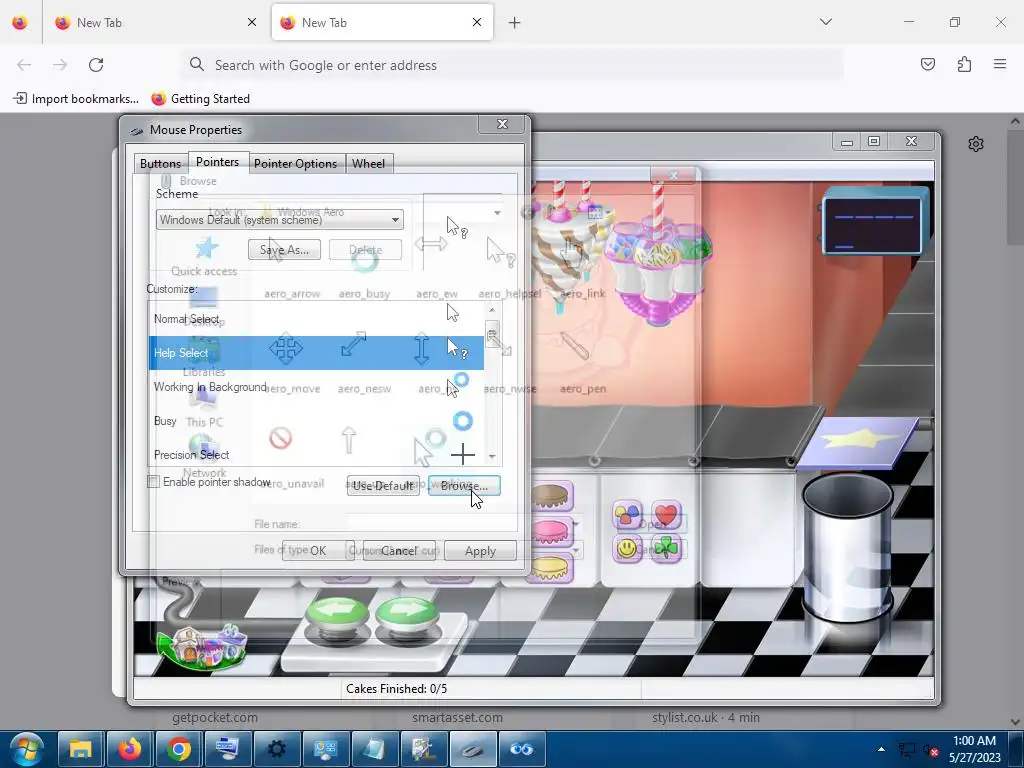Select the green shamrock decoration button
The height and width of the screenshot is (768, 1024).
[666, 549]
